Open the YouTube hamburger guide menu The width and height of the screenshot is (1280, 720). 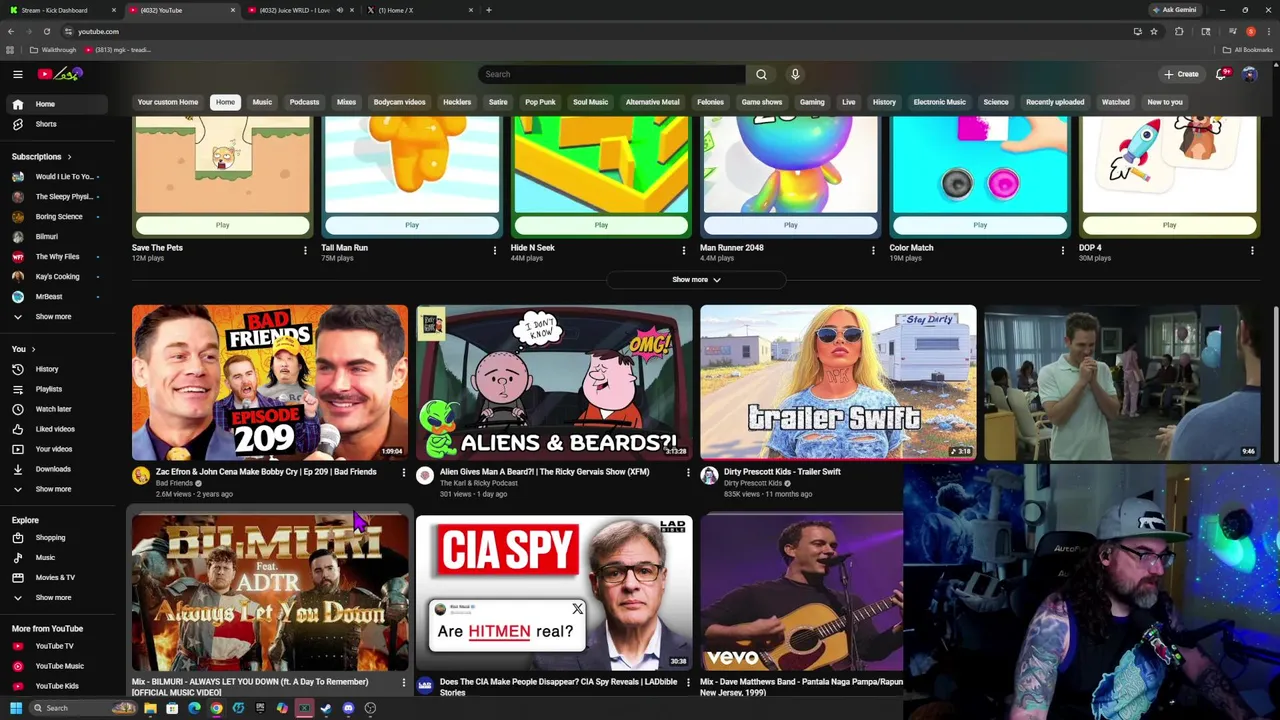point(17,74)
